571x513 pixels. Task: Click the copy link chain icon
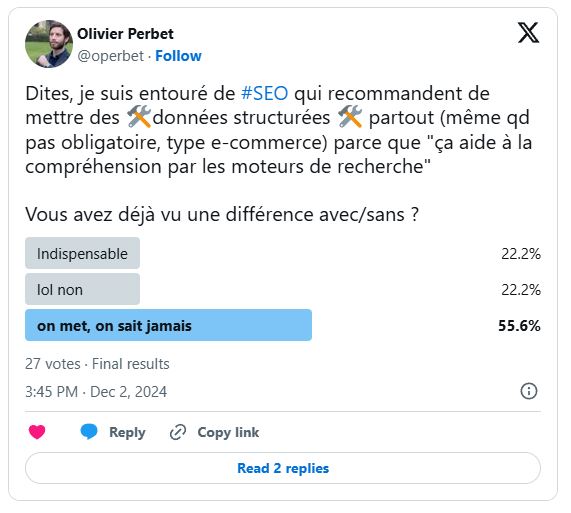178,432
